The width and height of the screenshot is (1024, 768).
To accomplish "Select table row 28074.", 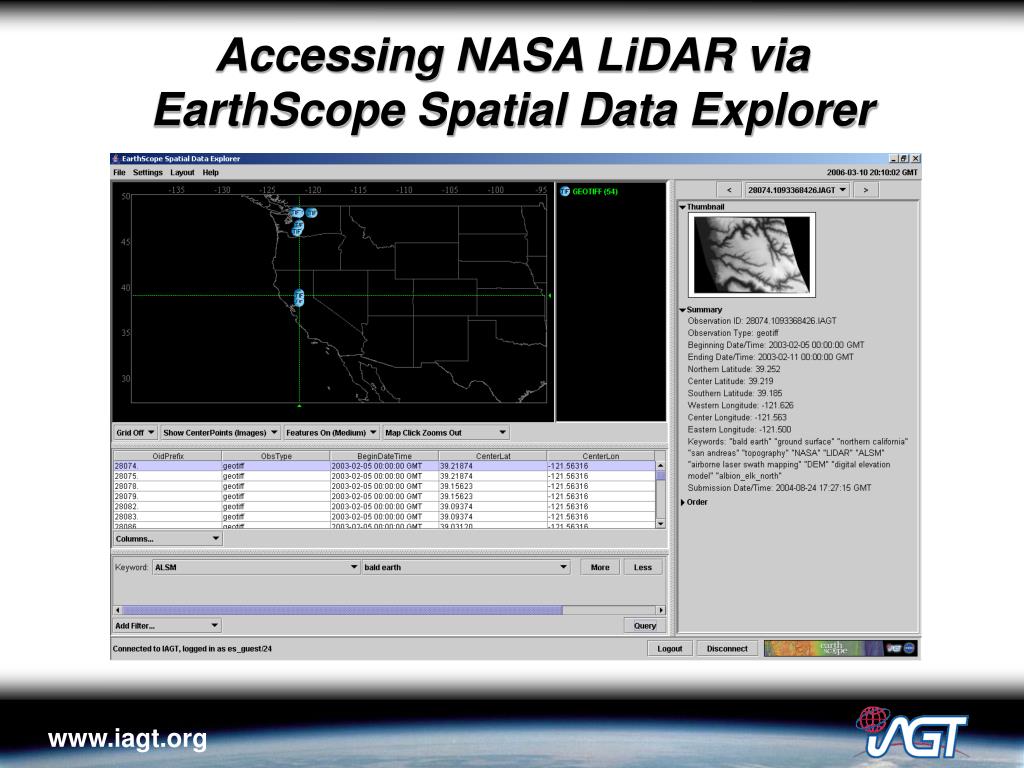I will pyautogui.click(x=384, y=466).
